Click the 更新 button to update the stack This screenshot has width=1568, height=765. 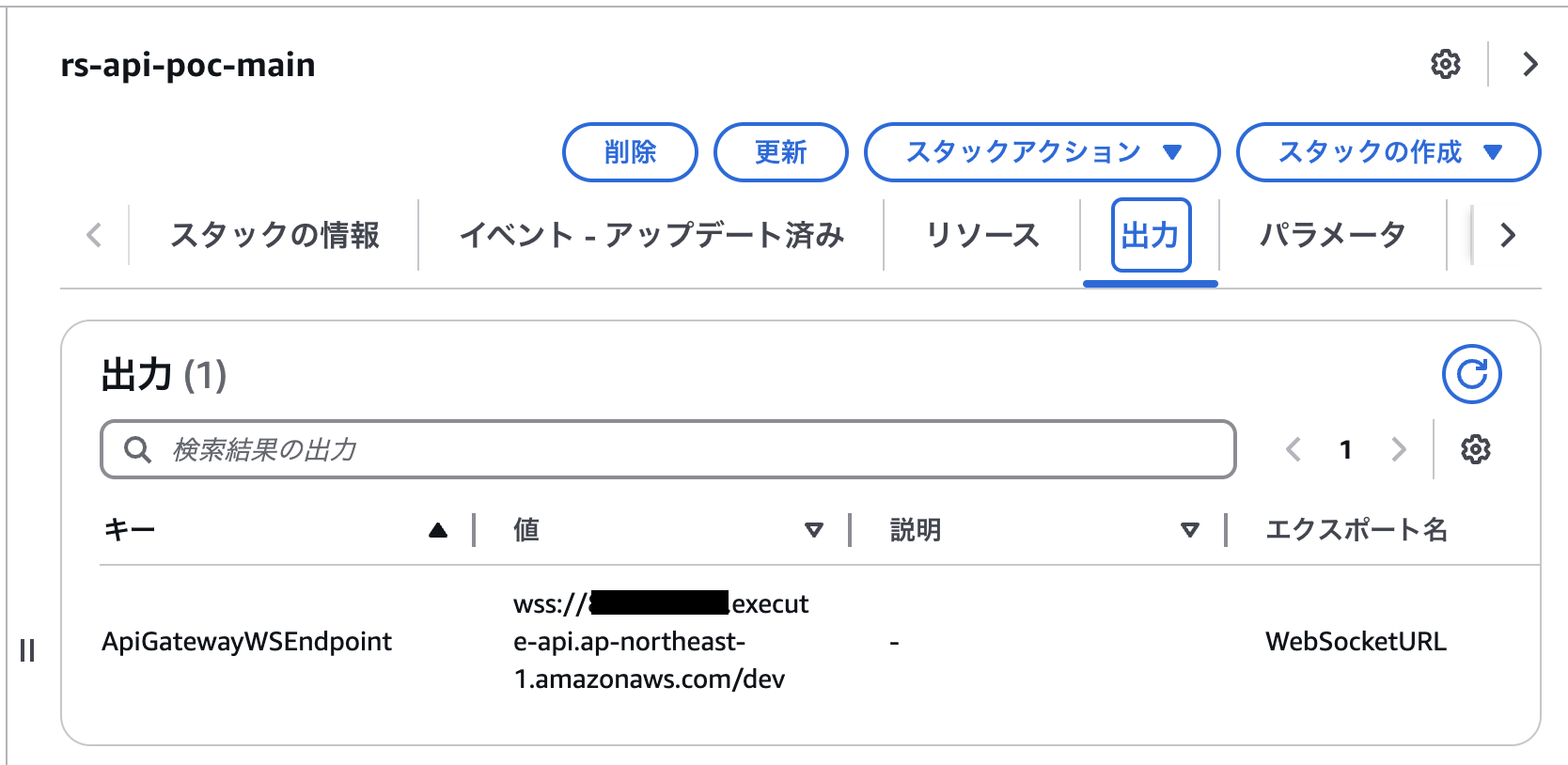coord(780,151)
